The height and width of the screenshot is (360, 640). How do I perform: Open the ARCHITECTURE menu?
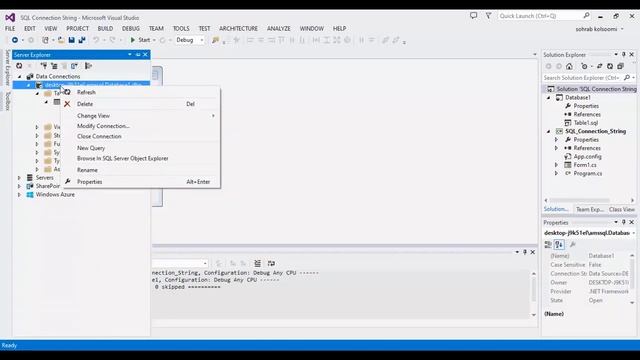(238, 29)
